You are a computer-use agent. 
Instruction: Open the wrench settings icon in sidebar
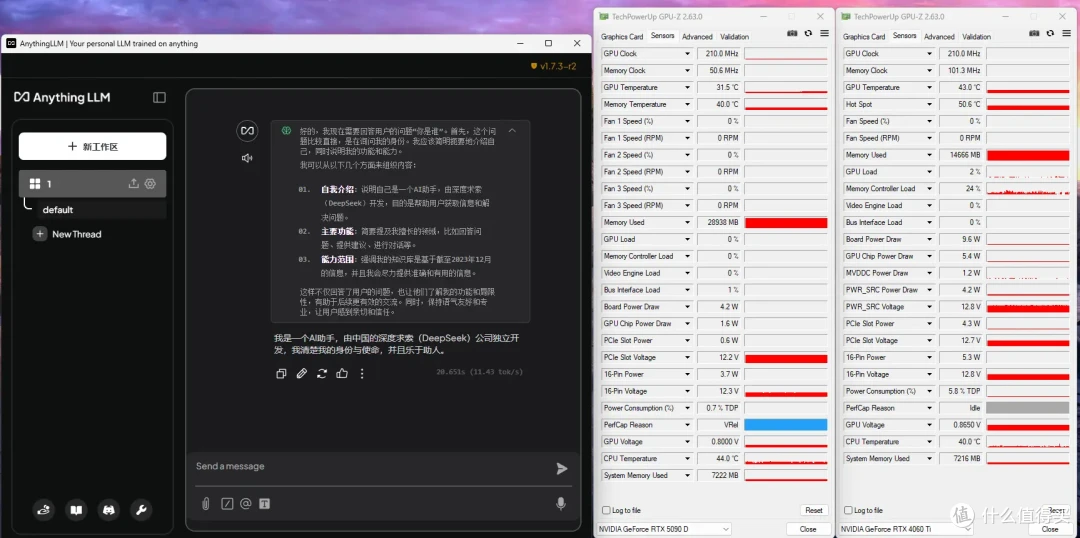pos(141,510)
